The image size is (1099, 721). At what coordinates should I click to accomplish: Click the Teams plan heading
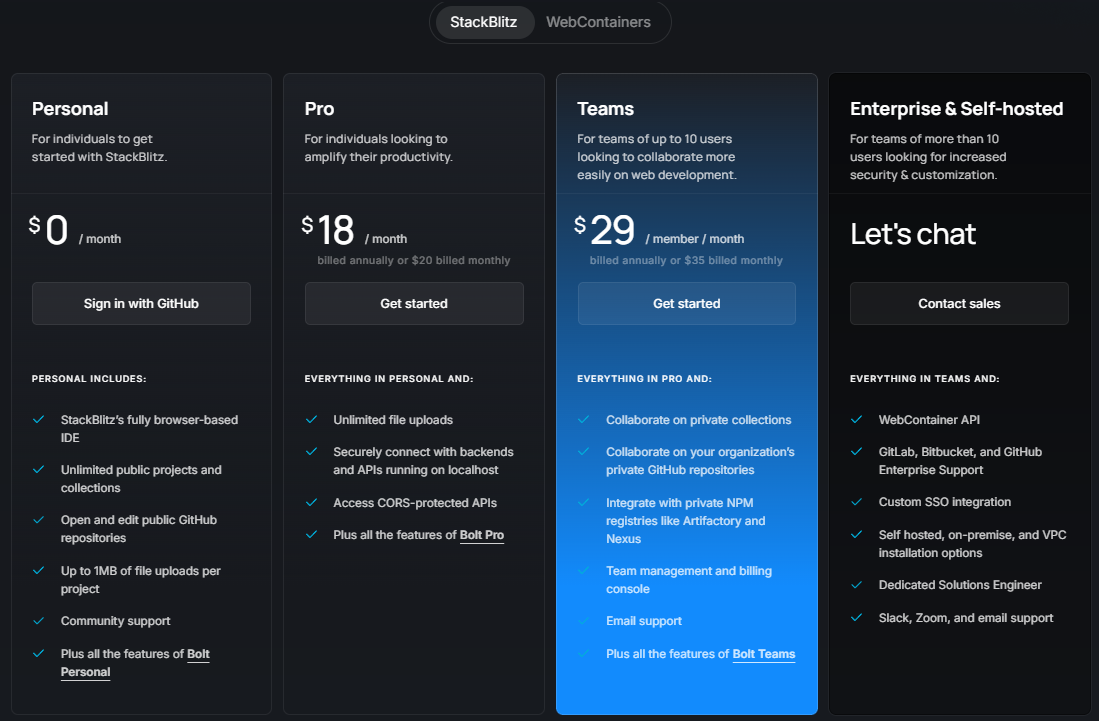[x=606, y=109]
